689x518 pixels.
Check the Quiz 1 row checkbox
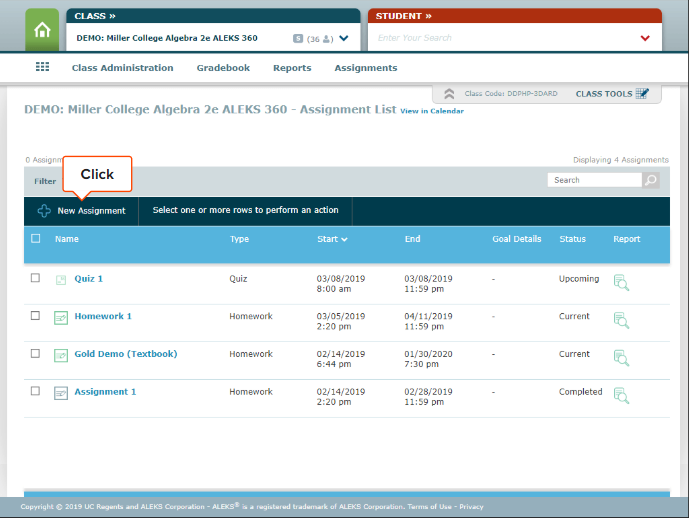pos(35,278)
